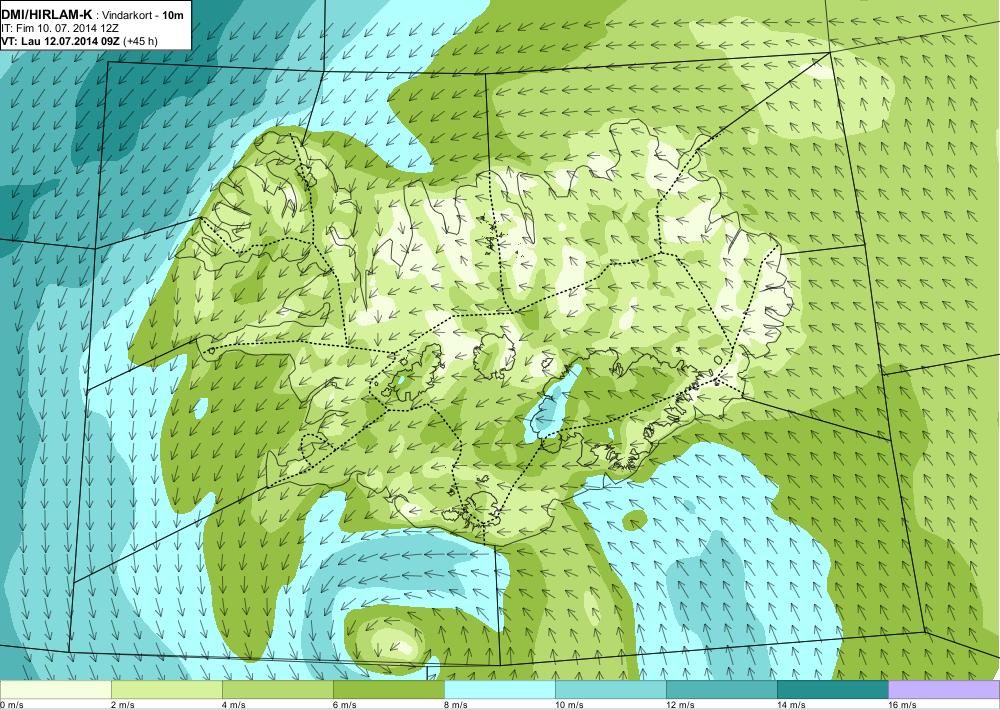The image size is (1000, 710).
Task: Click the '12 m/s' legend label
Action: click(680, 704)
